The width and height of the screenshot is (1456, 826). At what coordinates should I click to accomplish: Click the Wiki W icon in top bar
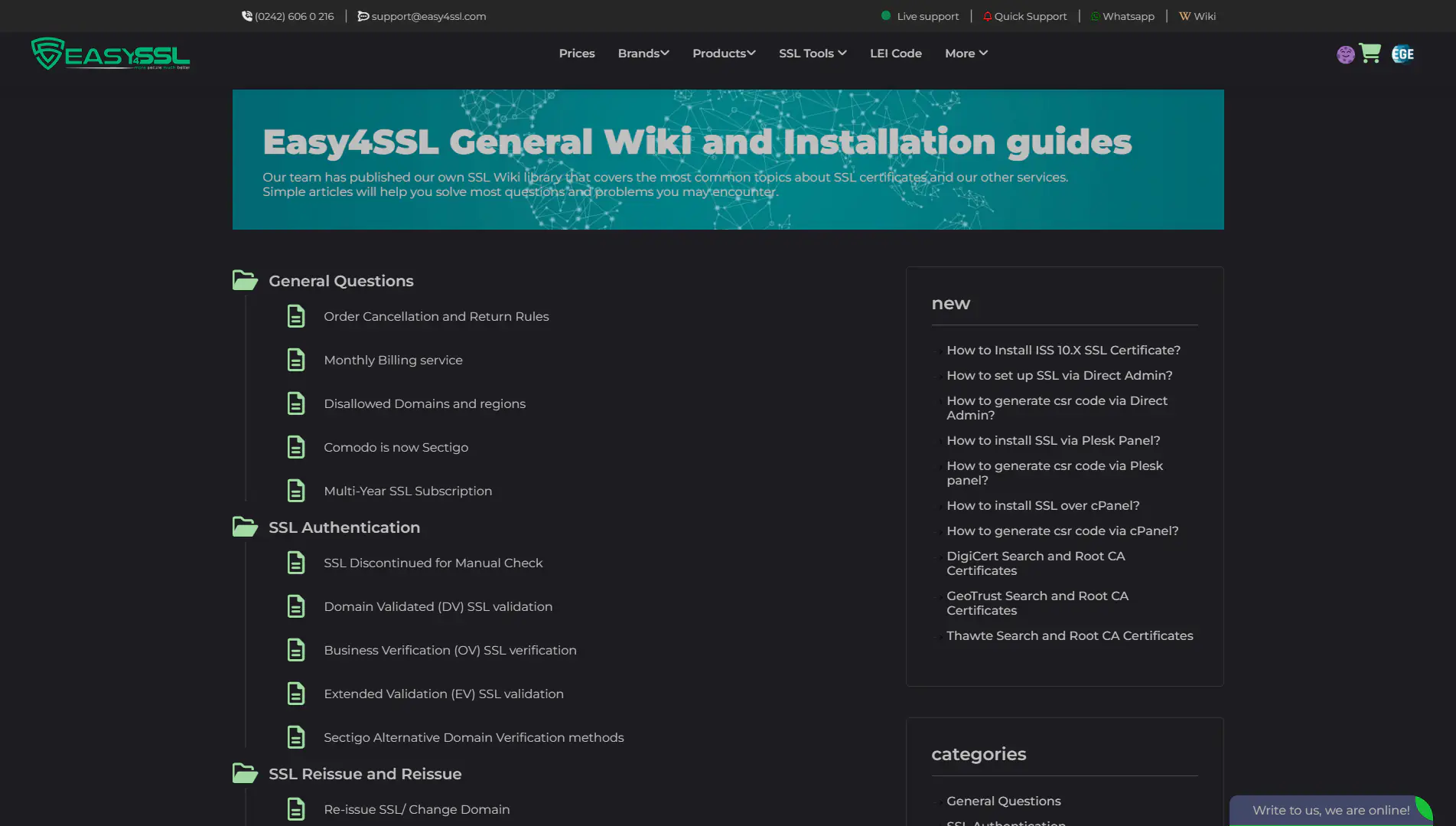tap(1184, 16)
